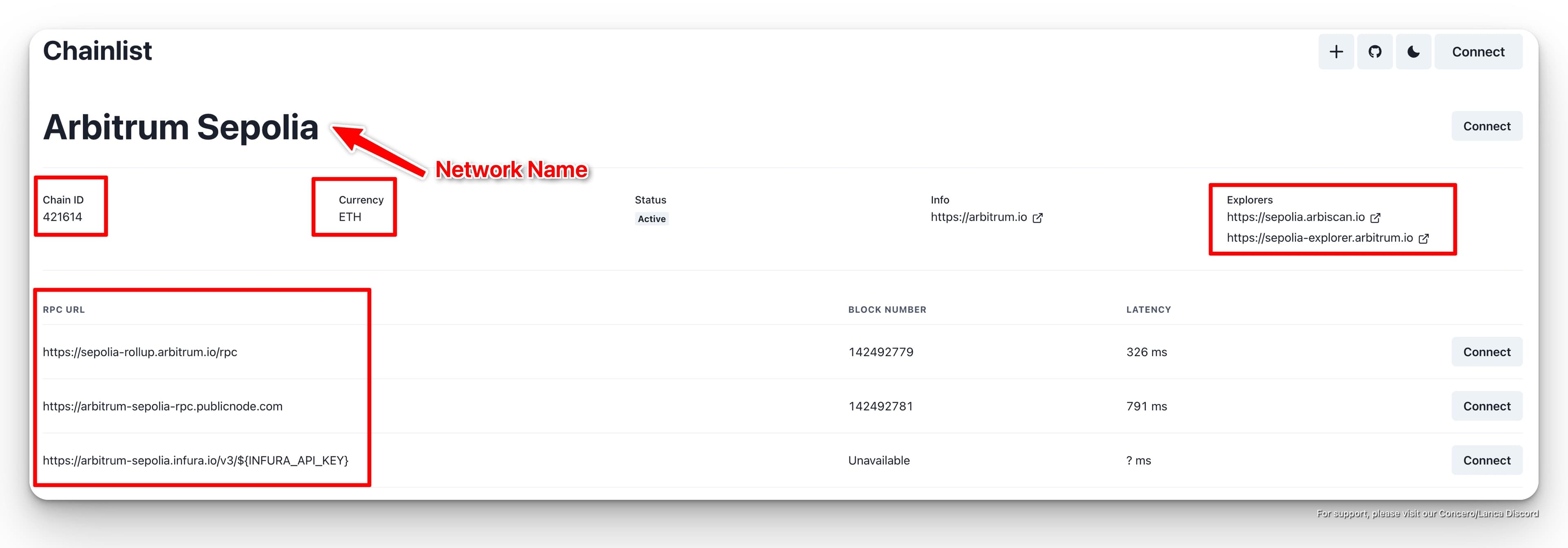The width and height of the screenshot is (1568, 548).
Task: Click the plus add-network icon
Action: [x=1336, y=52]
